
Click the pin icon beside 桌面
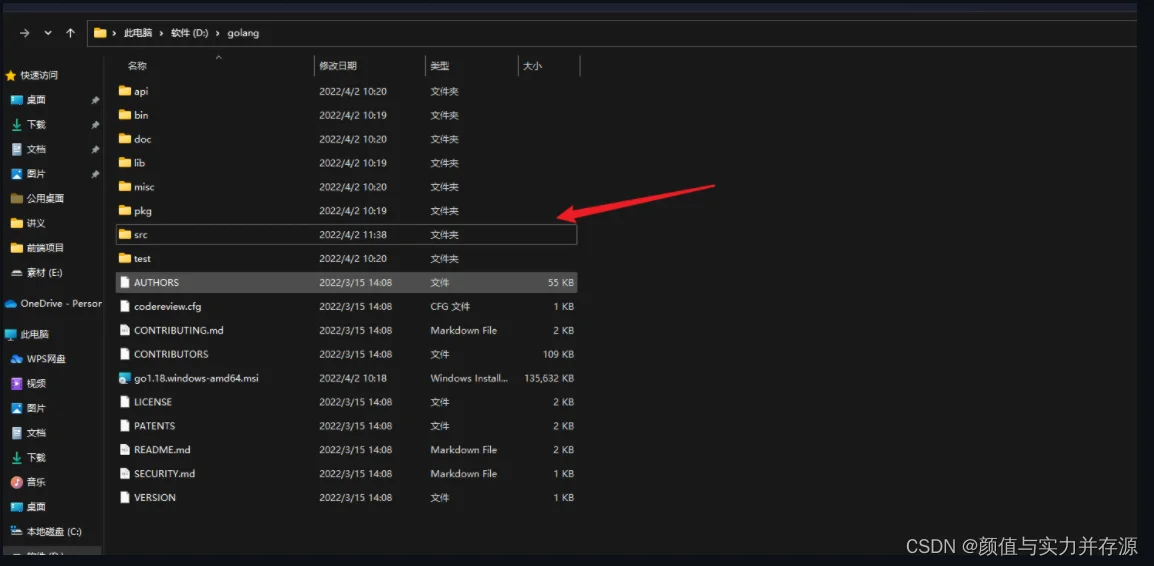95,100
